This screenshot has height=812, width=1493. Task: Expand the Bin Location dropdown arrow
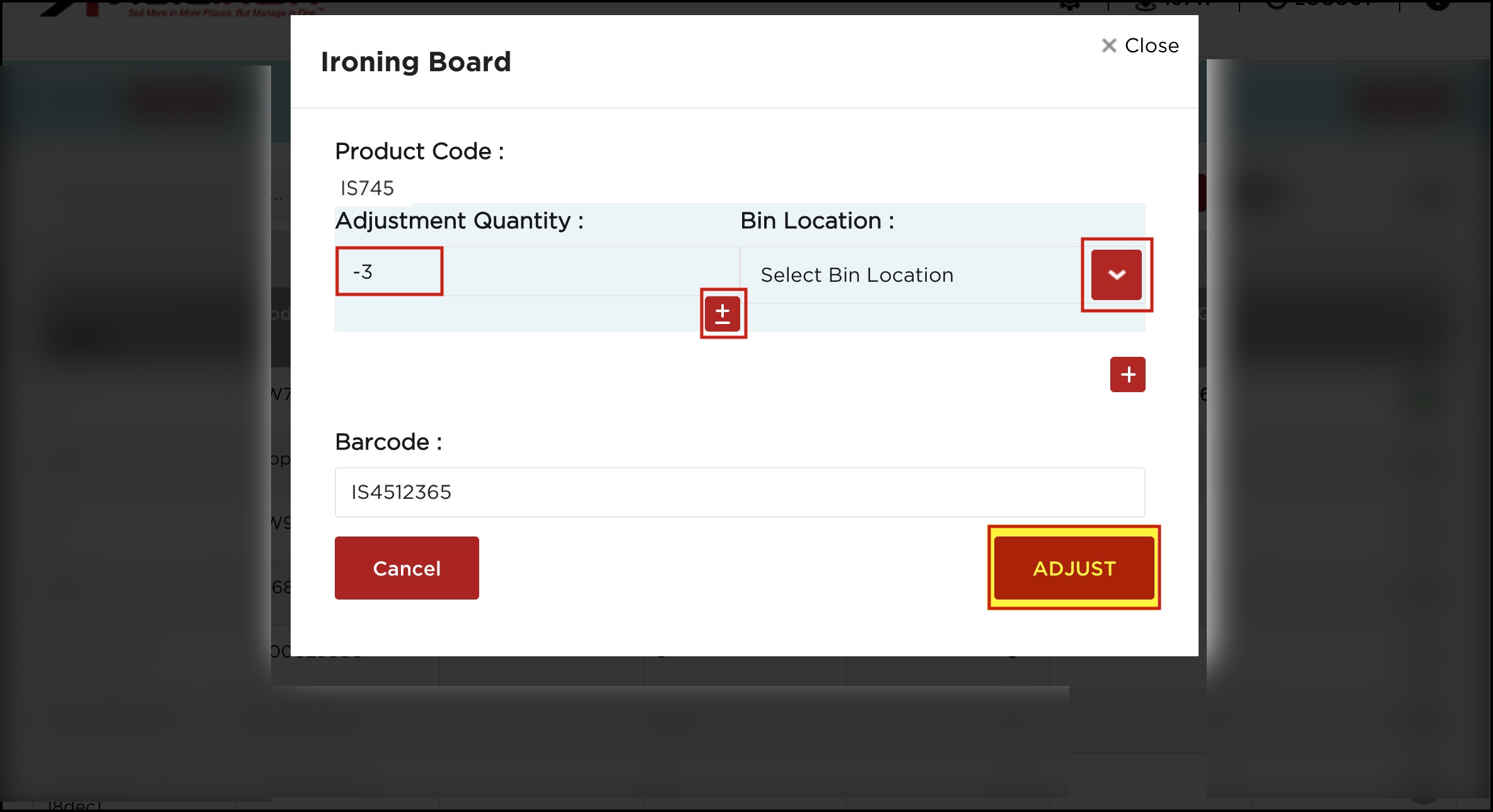pos(1116,274)
